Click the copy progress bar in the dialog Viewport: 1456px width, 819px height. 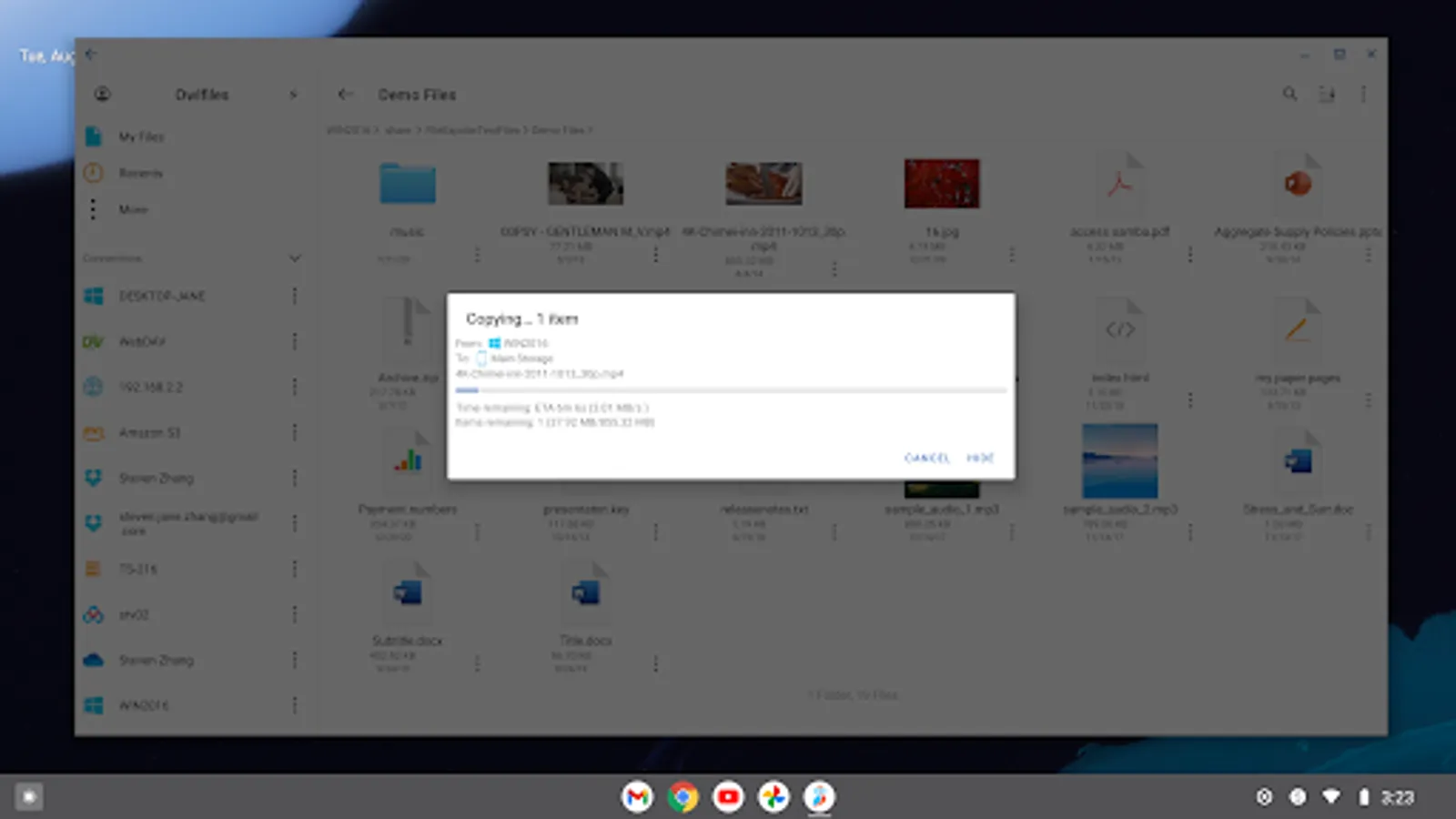(731, 390)
